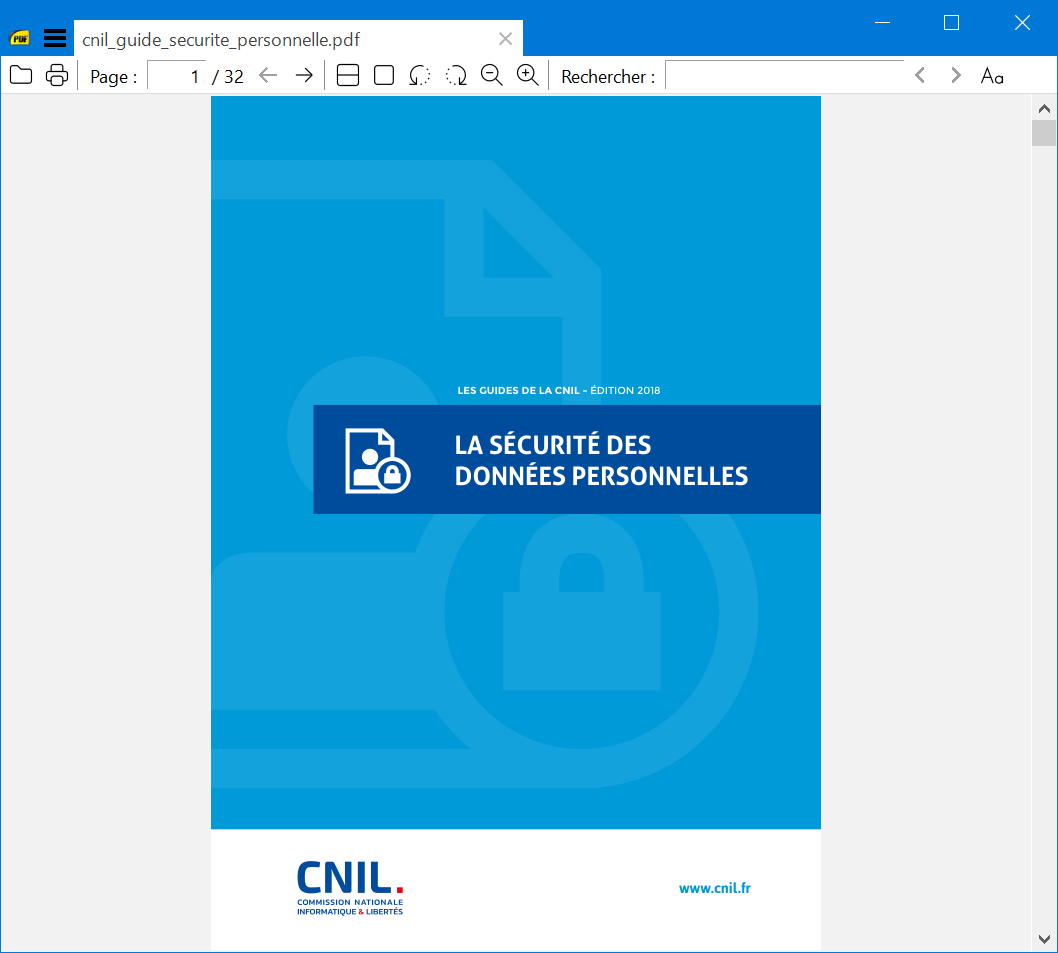Minimize the window
The image size is (1058, 953).
click(883, 23)
